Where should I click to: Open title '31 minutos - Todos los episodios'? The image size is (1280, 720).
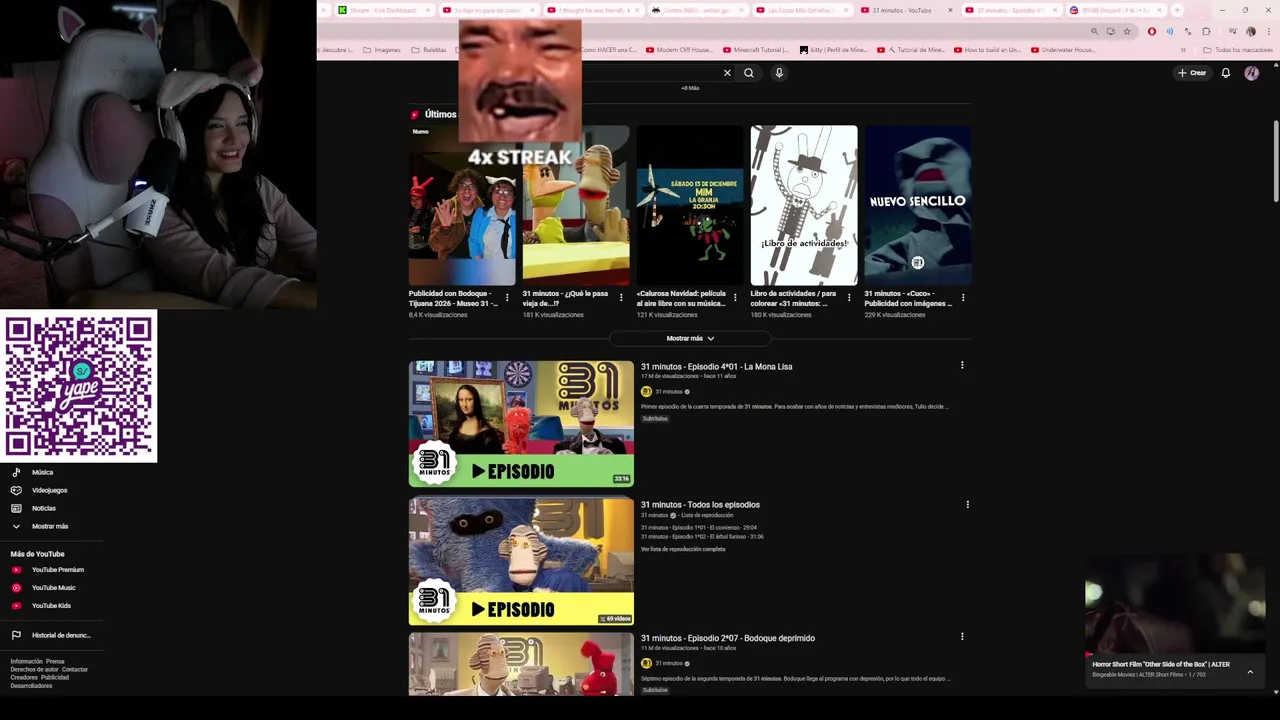[x=700, y=505]
